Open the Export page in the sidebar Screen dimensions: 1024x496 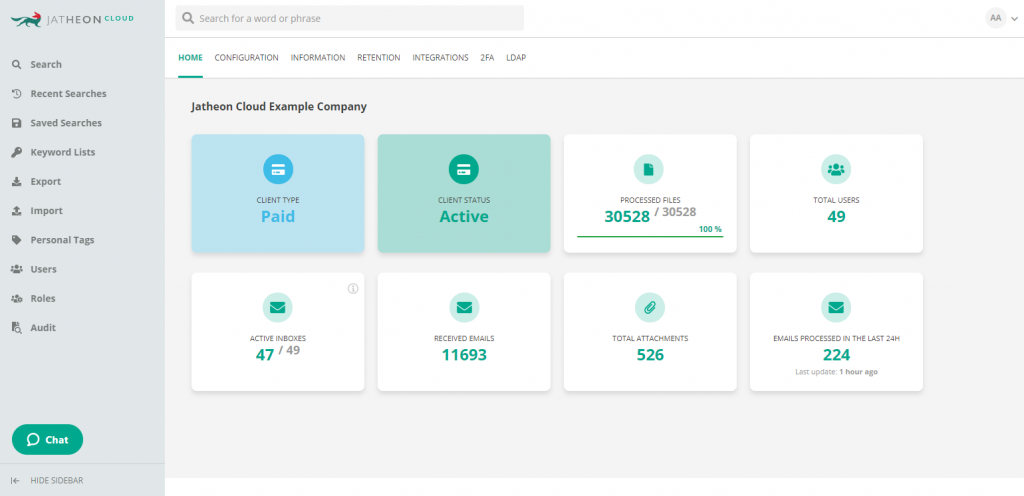46,181
